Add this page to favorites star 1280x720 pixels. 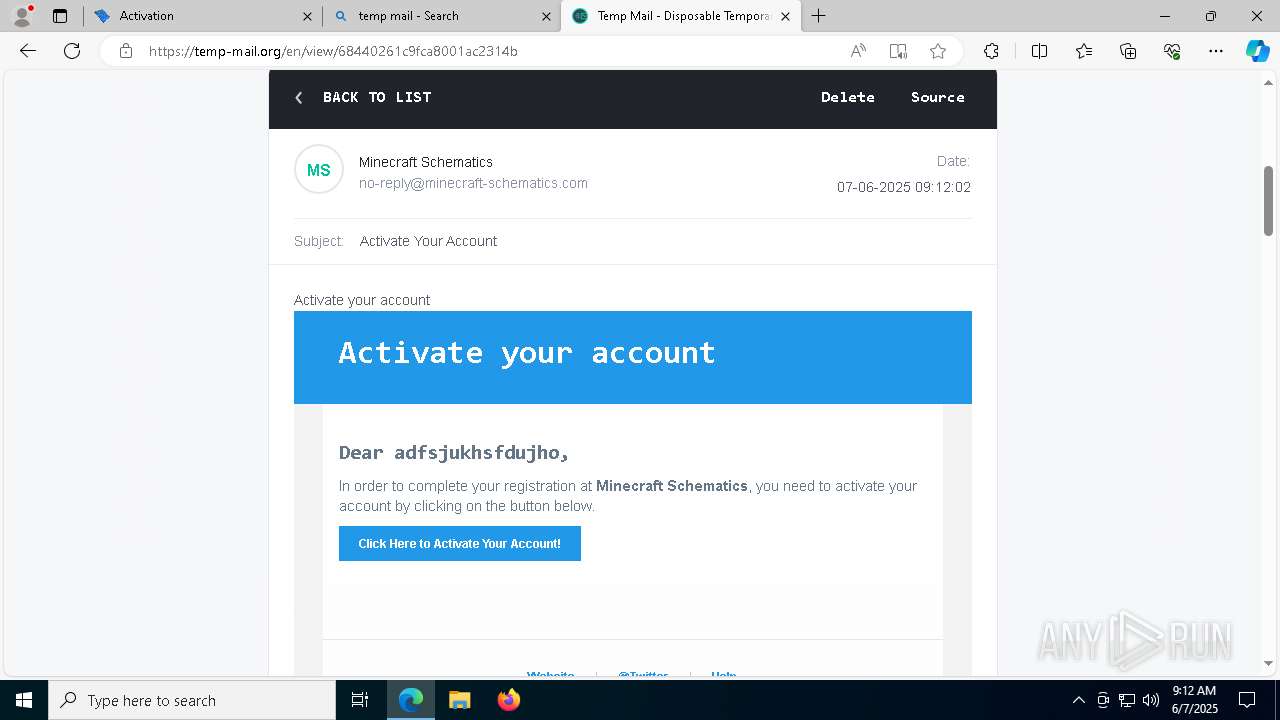pyautogui.click(x=938, y=51)
